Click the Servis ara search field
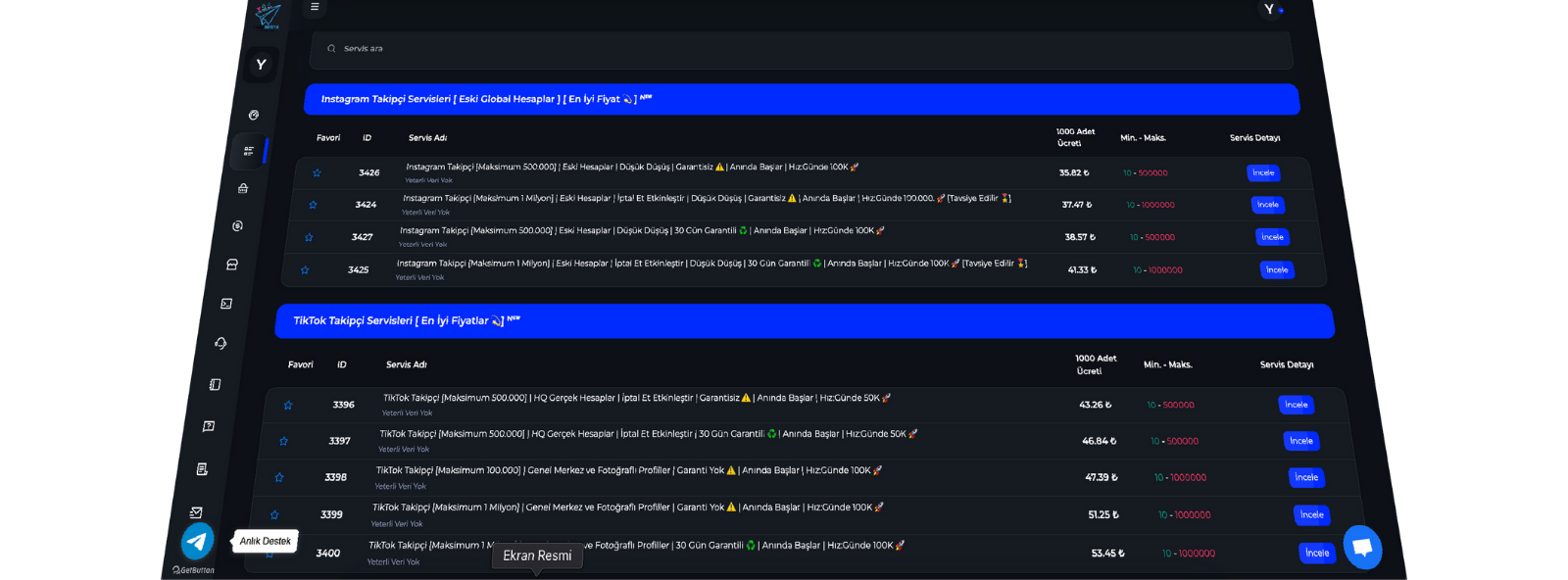1568x580 pixels. [x=801, y=49]
